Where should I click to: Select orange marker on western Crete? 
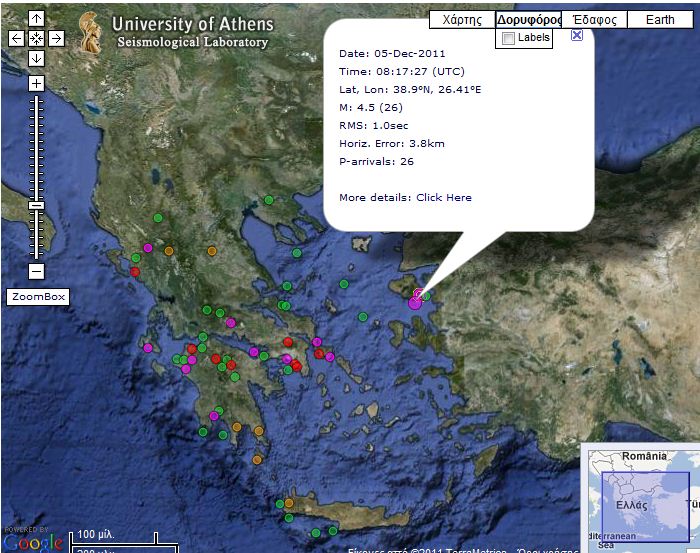(289, 503)
